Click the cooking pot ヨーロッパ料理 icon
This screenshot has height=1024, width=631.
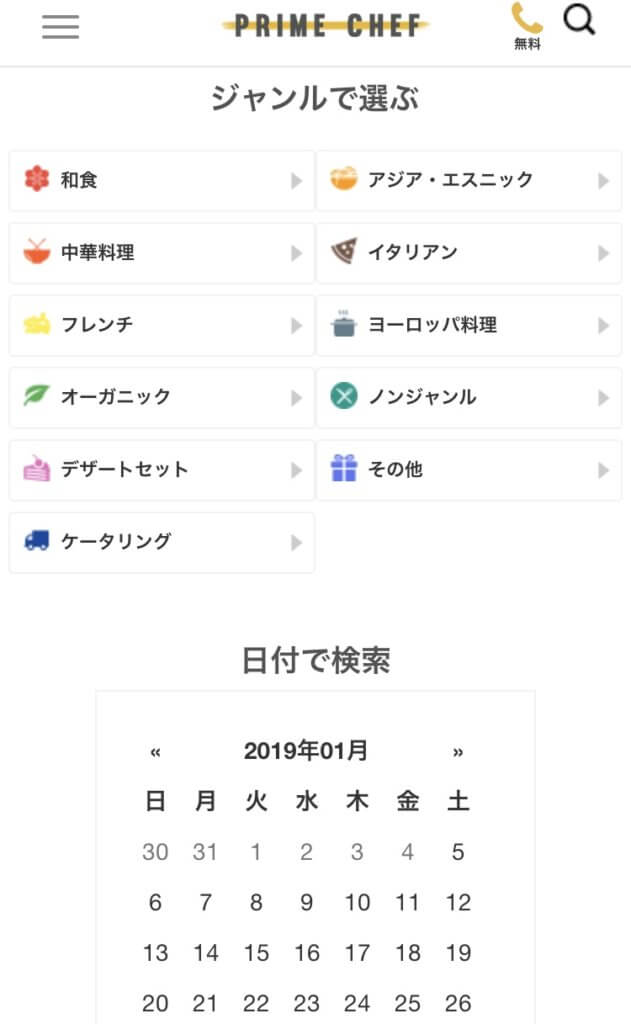click(x=344, y=324)
